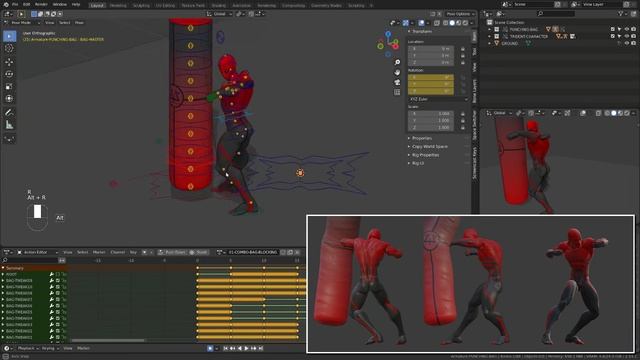Select the Cursor tool in left toolbar

[9, 48]
